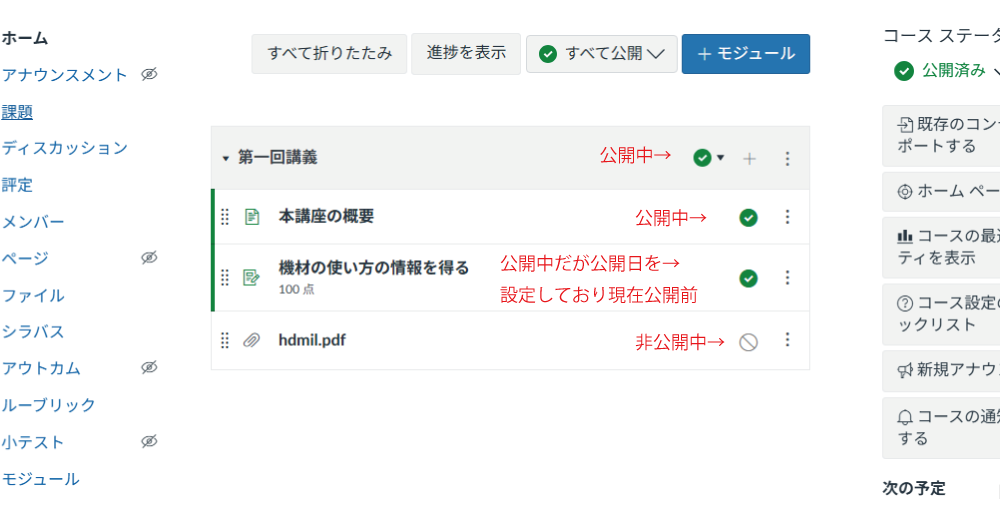Toggle published status of 機材の使い方の情報を得る

tap(748, 278)
